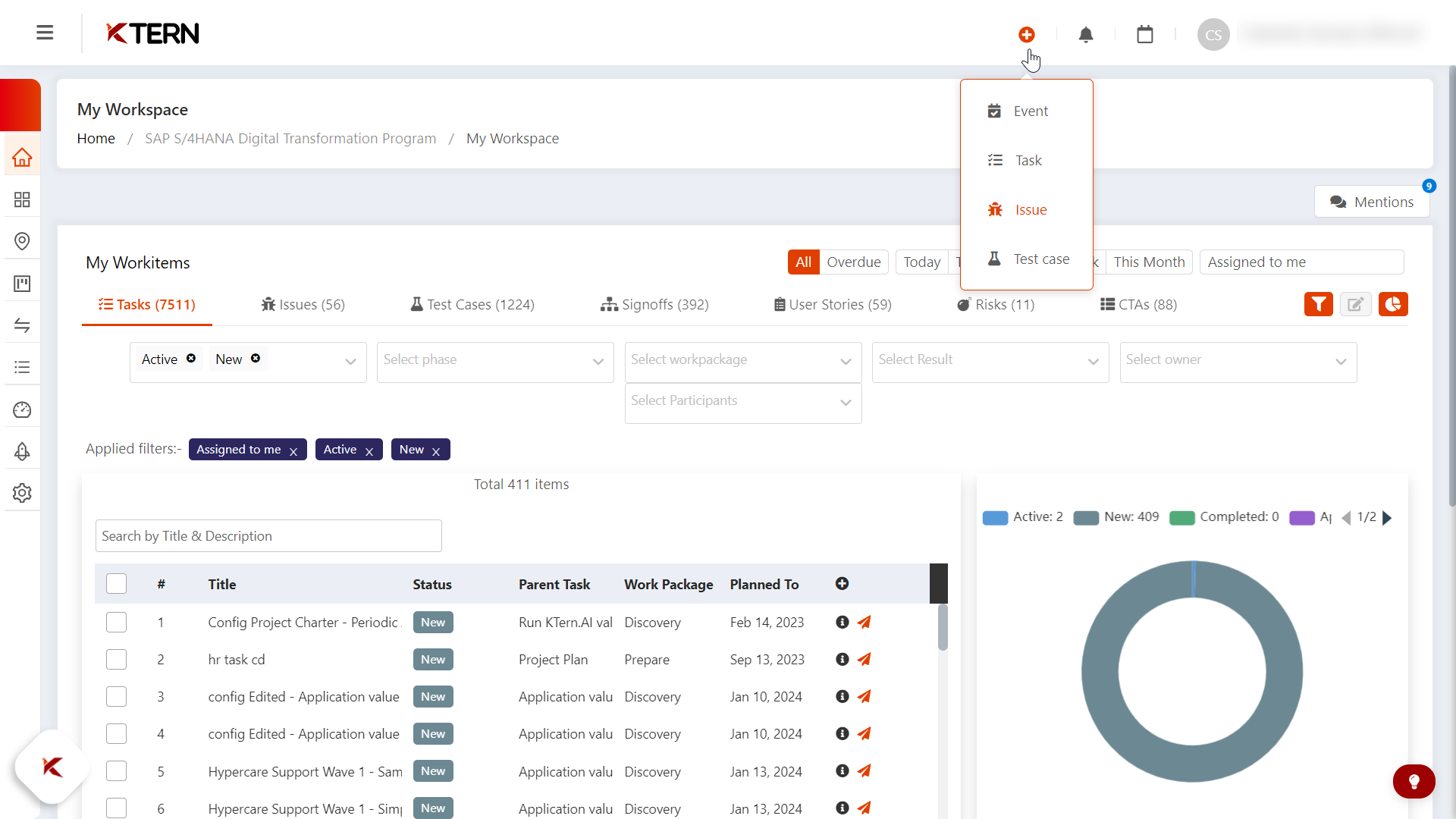Check row 5 Hypercare Support checkbox

tap(116, 770)
